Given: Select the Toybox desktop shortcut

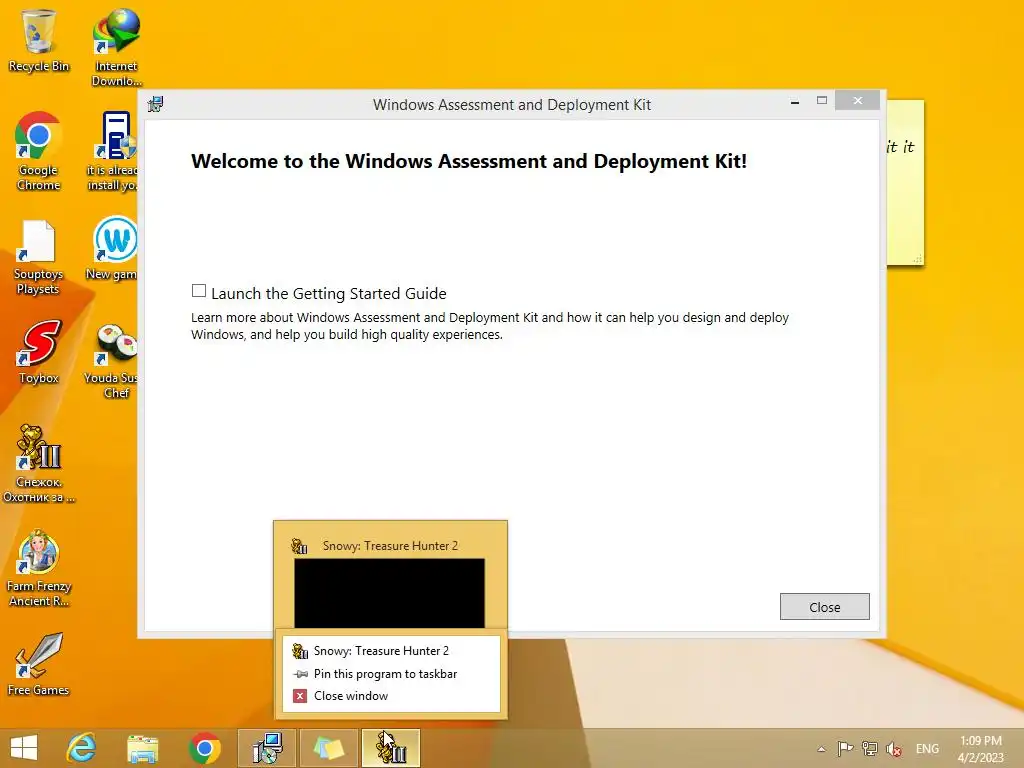Looking at the screenshot, I should [39, 353].
